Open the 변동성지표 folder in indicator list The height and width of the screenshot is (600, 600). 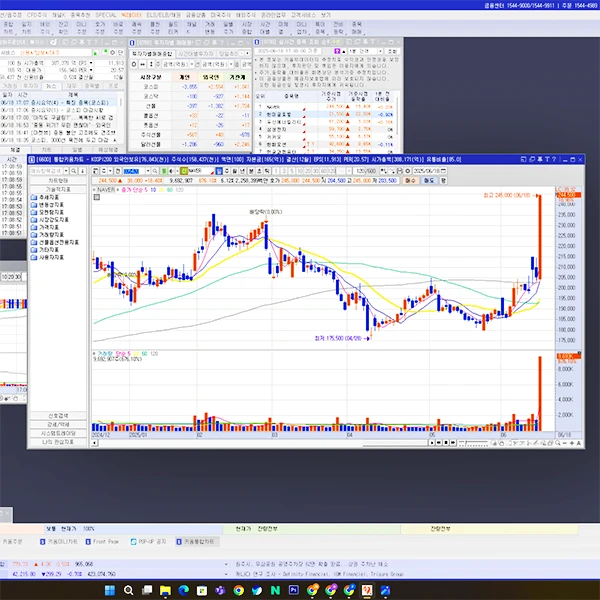[47, 205]
